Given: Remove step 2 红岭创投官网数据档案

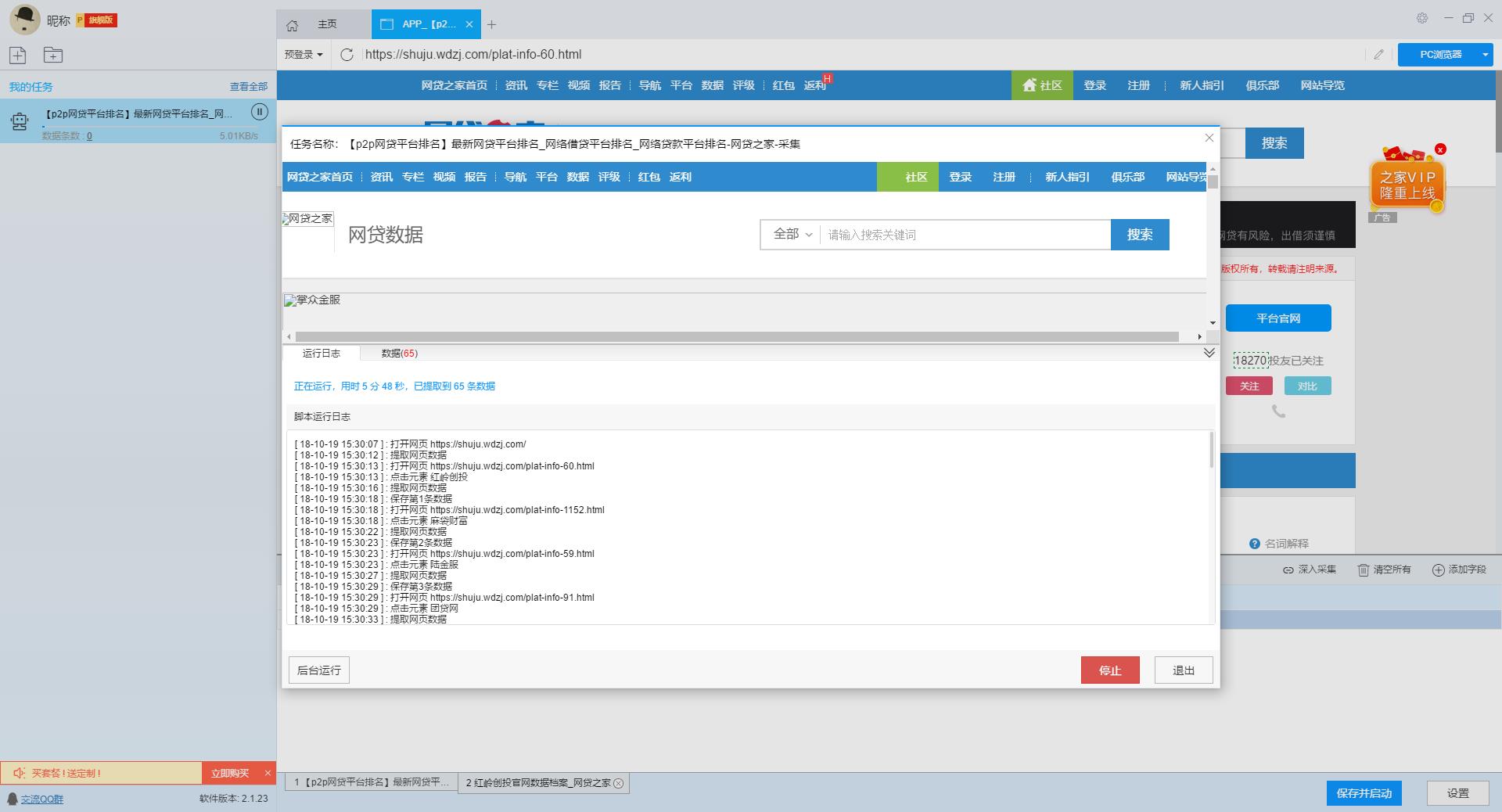Looking at the screenshot, I should [618, 783].
